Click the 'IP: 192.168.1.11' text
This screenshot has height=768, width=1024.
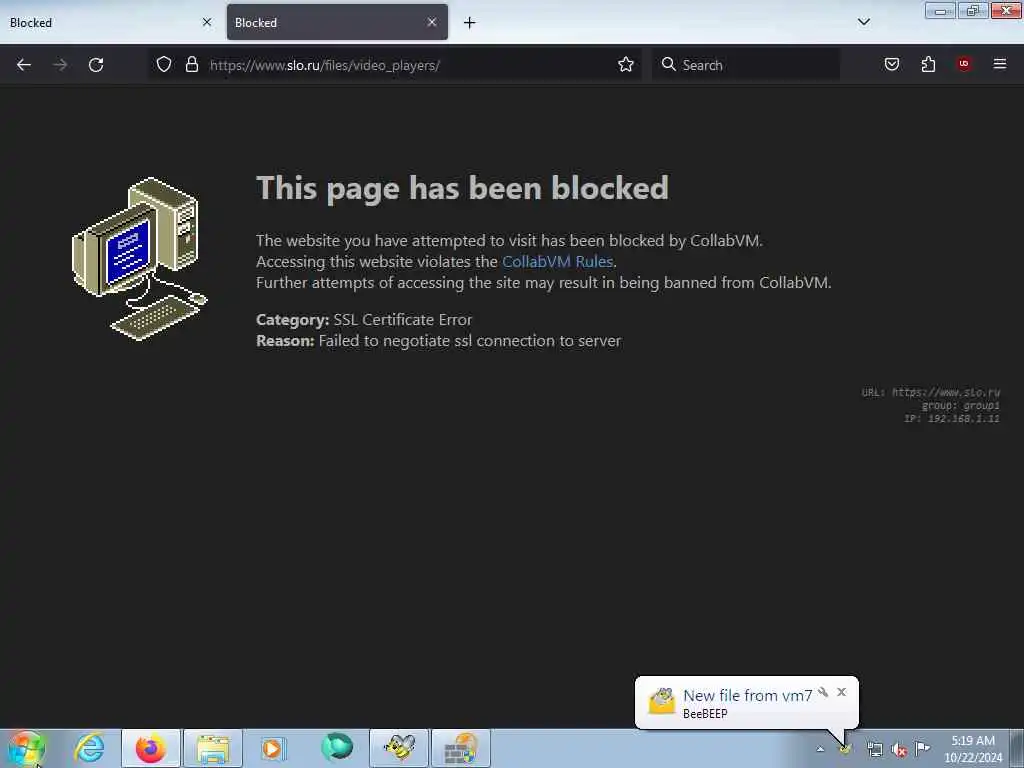[952, 419]
